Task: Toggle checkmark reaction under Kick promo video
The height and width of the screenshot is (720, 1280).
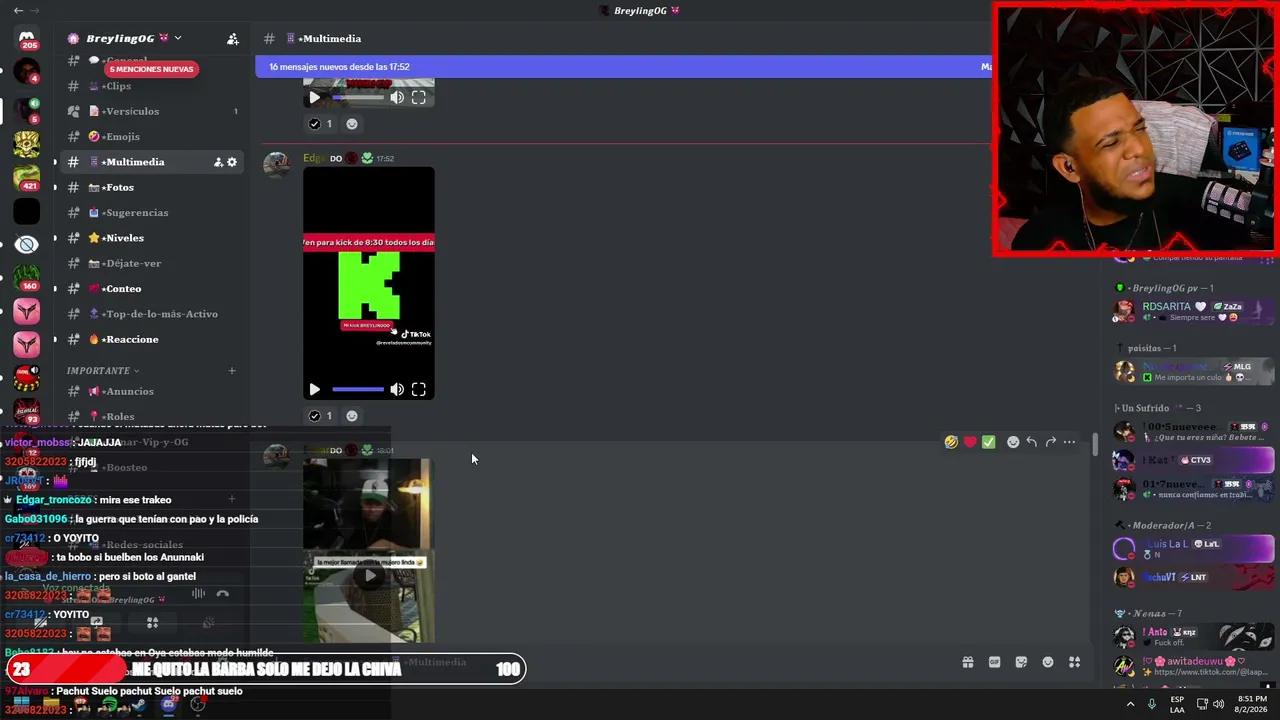Action: pos(321,416)
